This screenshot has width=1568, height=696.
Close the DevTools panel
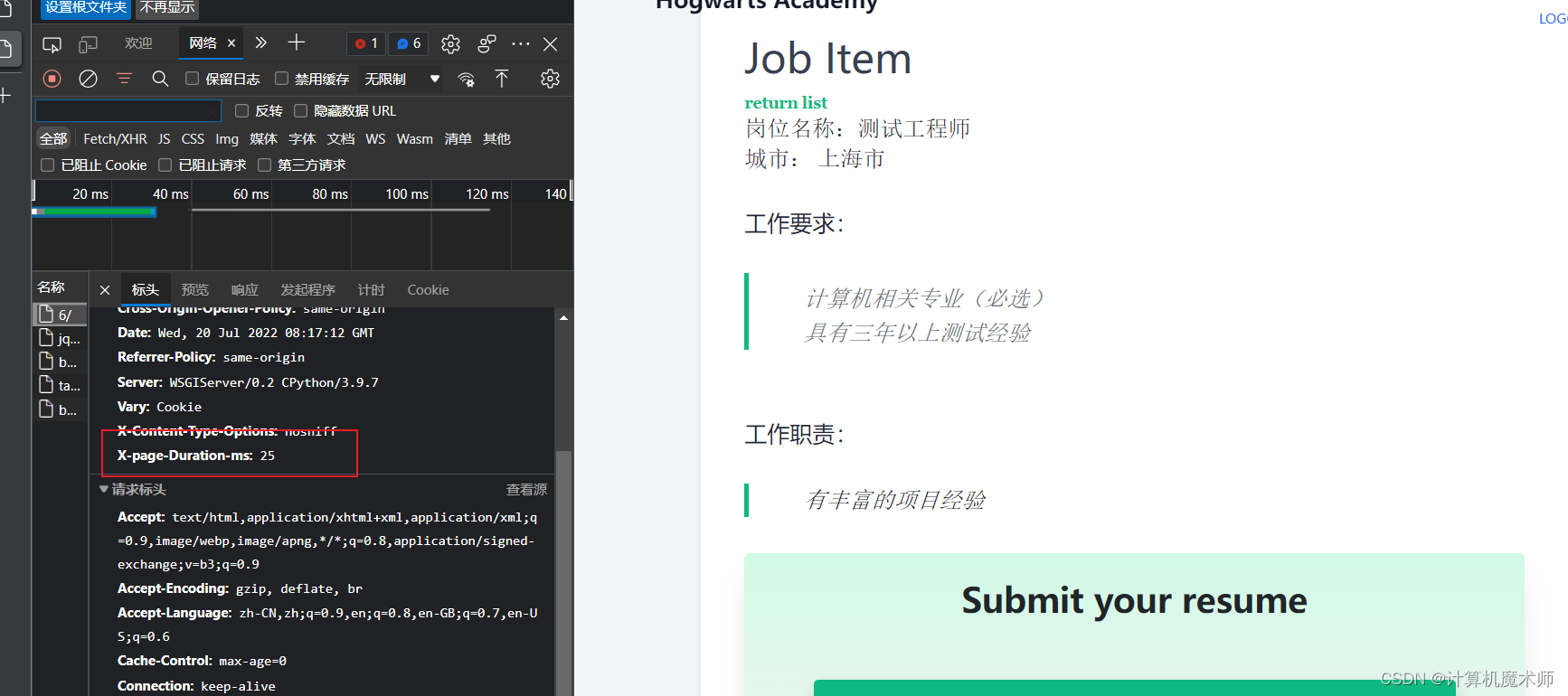pos(550,43)
